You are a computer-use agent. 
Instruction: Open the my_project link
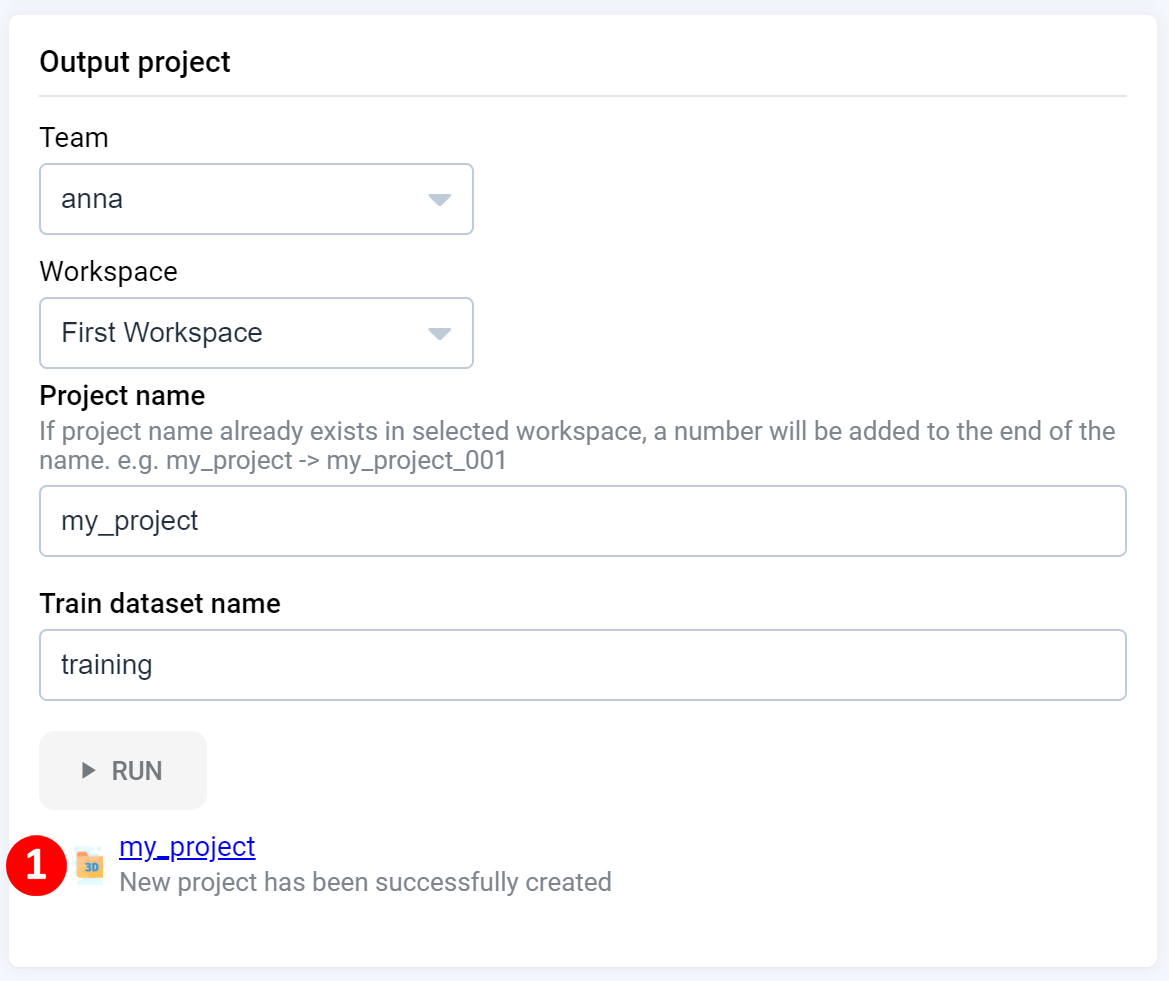[187, 847]
